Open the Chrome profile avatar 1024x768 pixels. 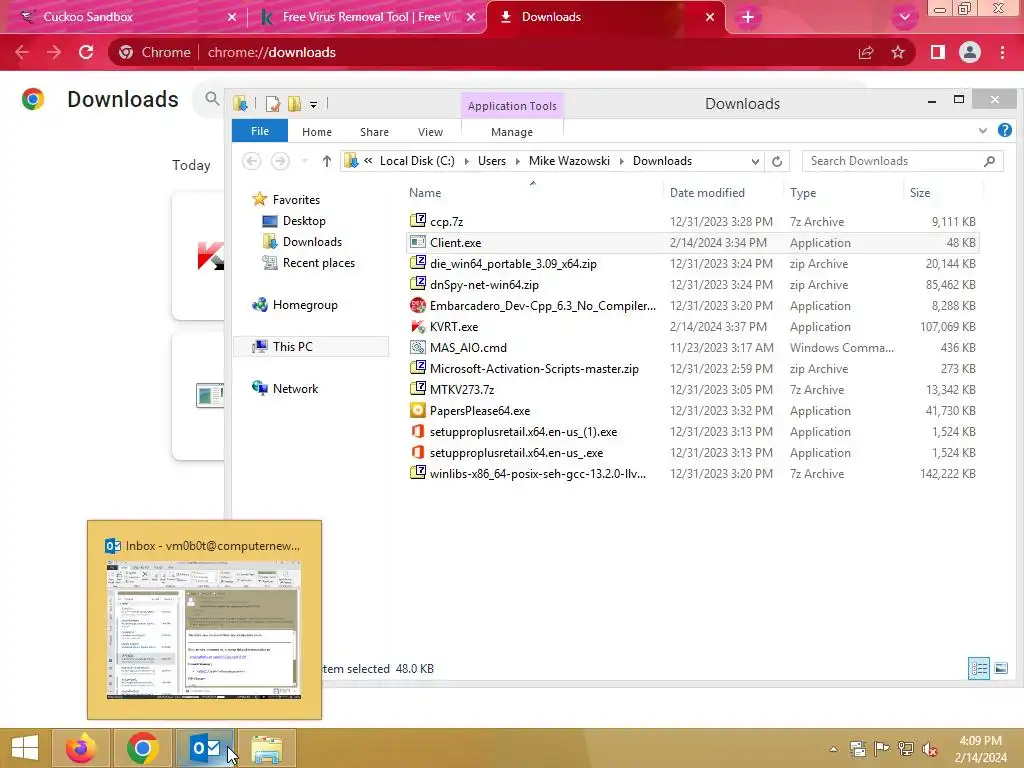(970, 52)
